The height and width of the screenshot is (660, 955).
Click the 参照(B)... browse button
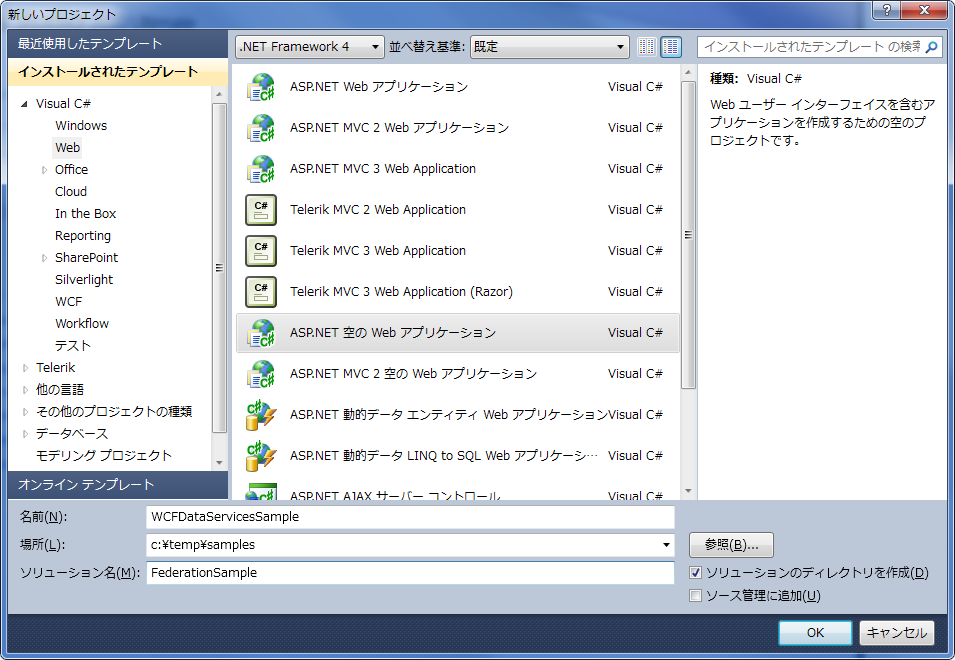731,545
